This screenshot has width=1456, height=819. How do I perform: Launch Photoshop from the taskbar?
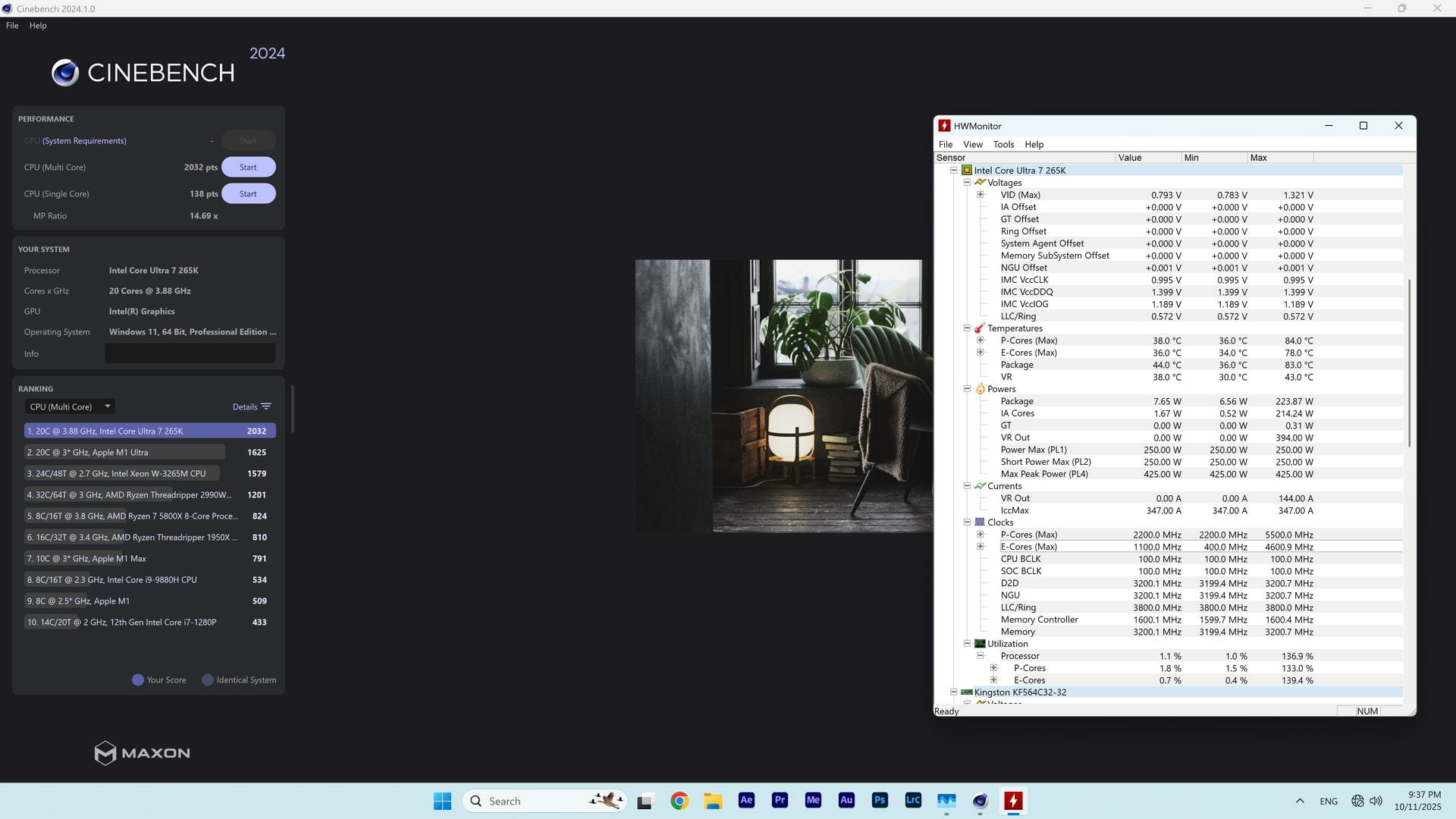pos(880,800)
